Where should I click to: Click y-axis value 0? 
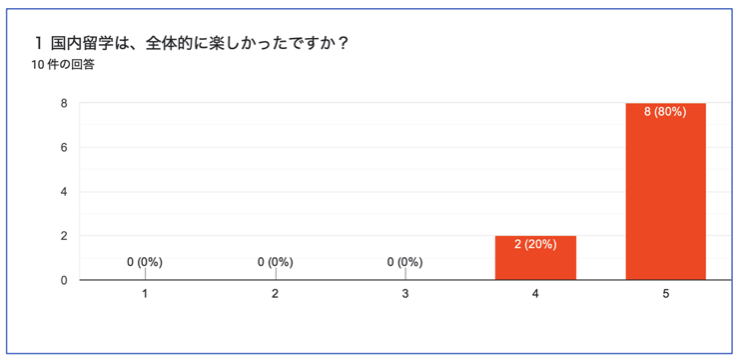tap(63, 280)
